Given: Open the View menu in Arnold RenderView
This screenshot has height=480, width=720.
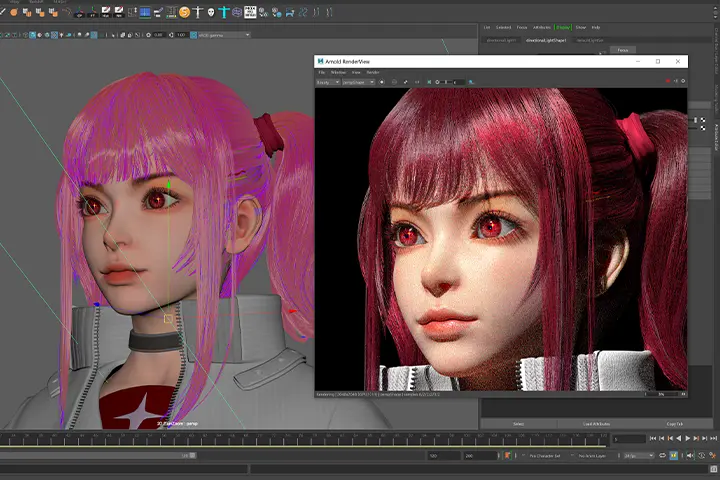Looking at the screenshot, I should coord(356,72).
